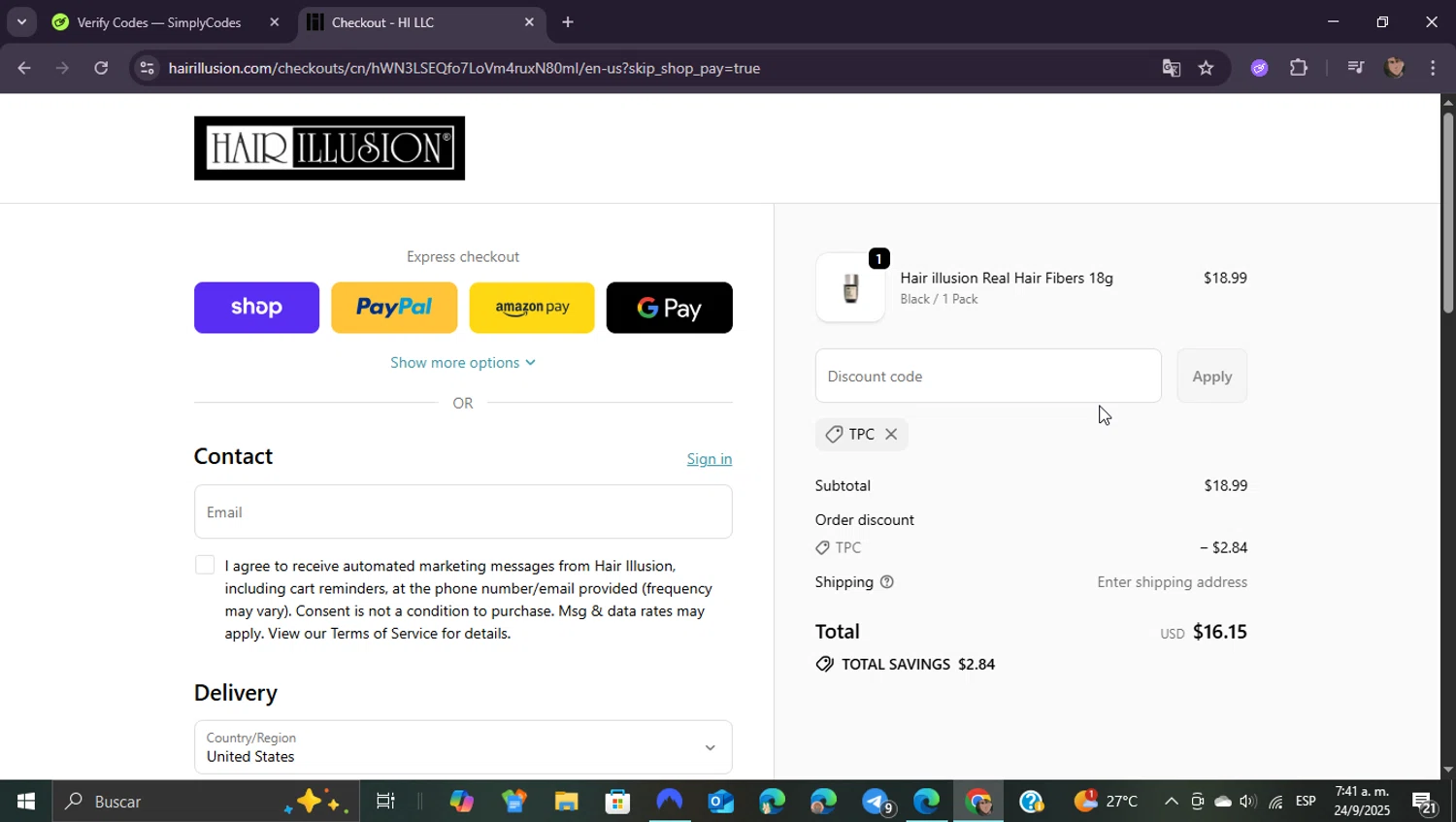Close the Verify Codes tab
Image resolution: width=1456 pixels, height=822 pixels.
pyautogui.click(x=275, y=22)
